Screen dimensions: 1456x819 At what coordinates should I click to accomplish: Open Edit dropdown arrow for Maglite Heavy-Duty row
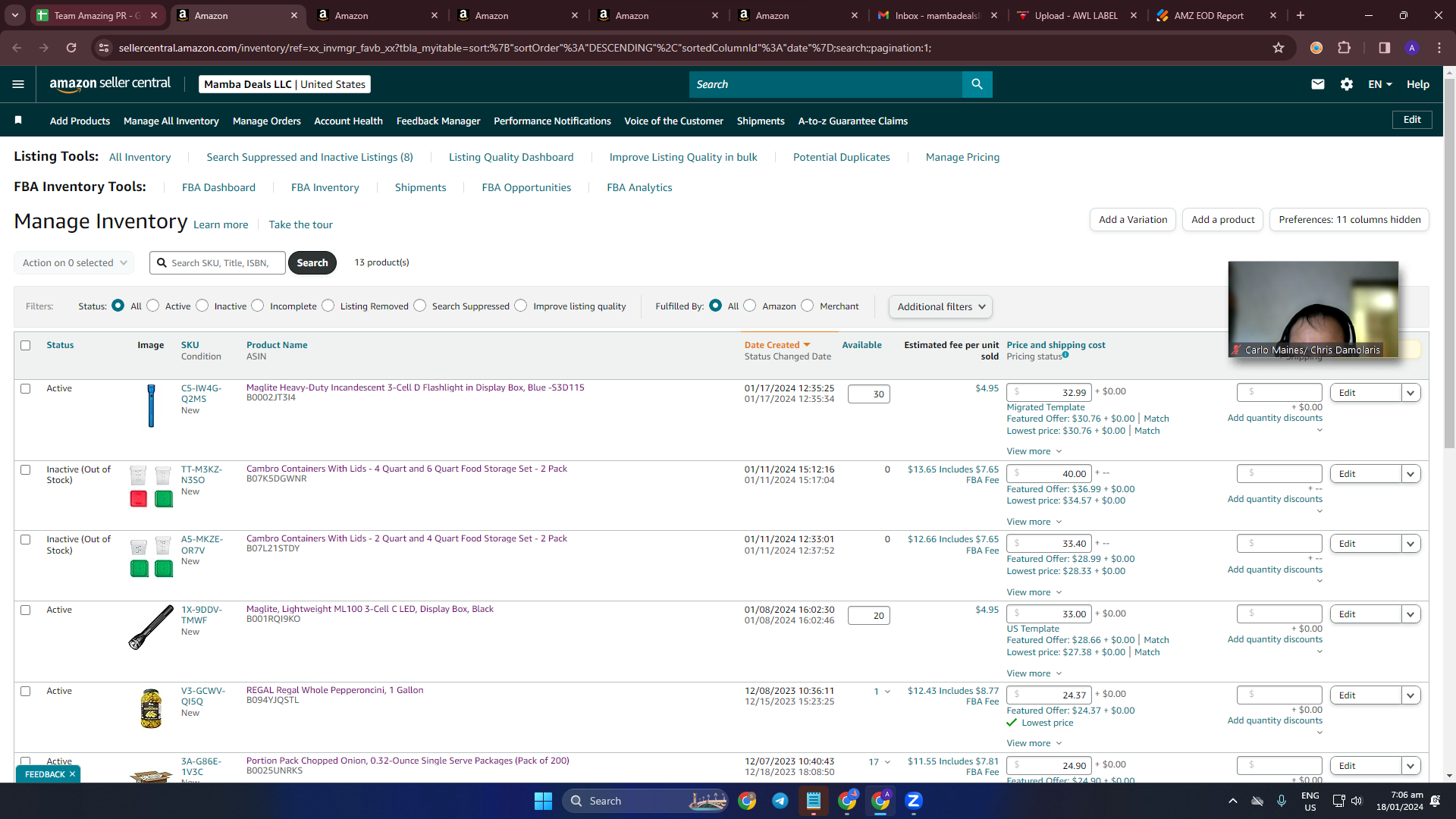tap(1410, 393)
